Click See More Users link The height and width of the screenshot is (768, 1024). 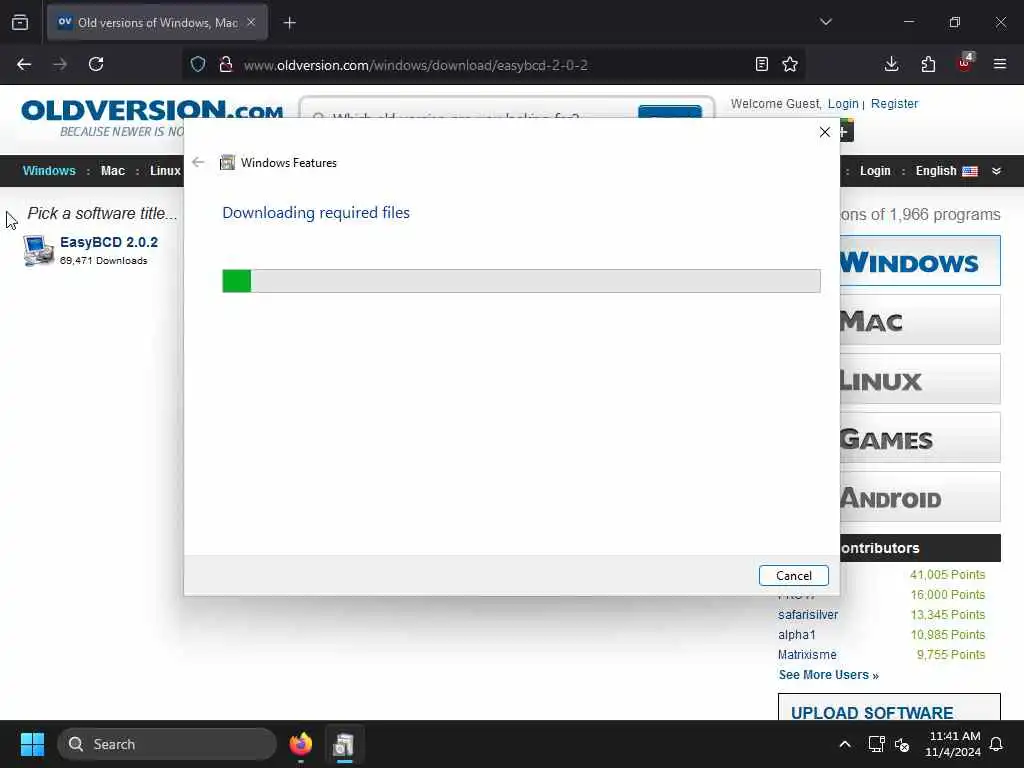(828, 675)
